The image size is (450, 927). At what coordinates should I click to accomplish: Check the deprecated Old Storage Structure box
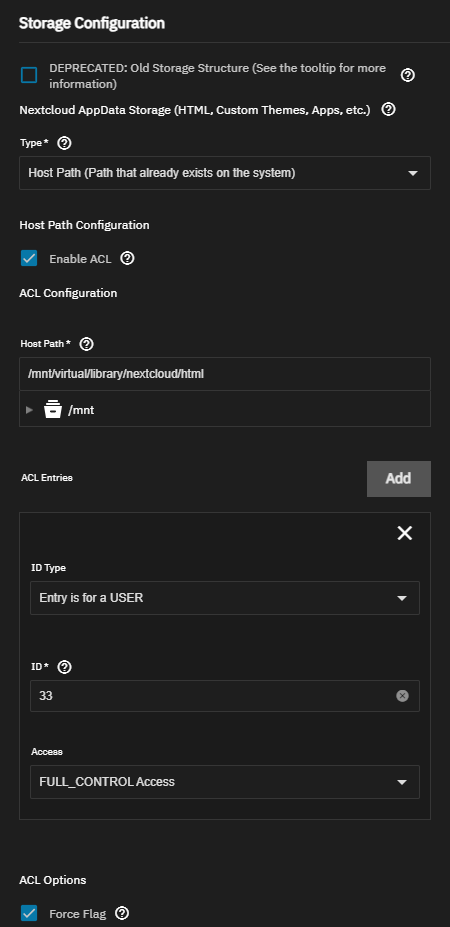coord(29,76)
